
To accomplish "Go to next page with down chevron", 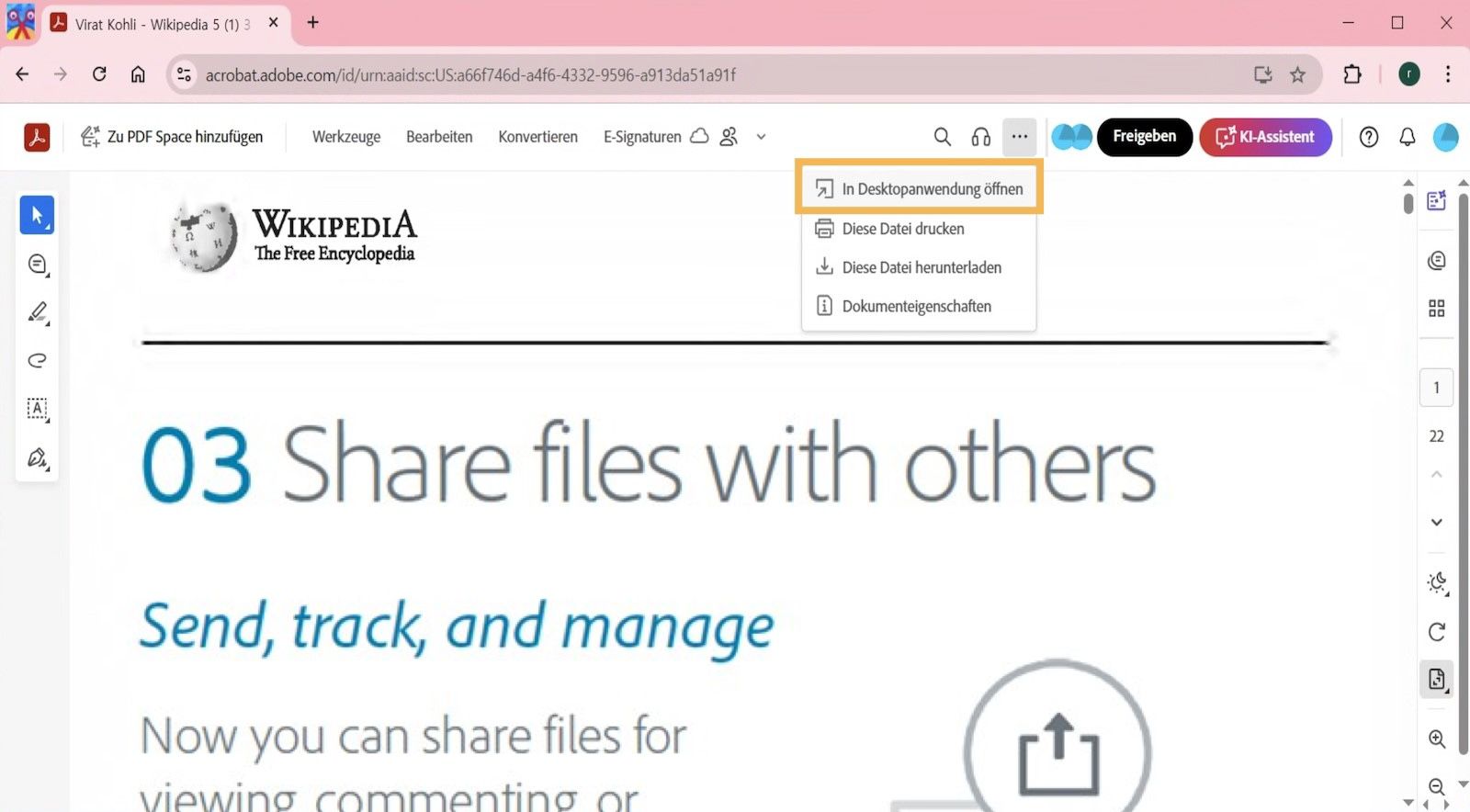I will (x=1437, y=522).
